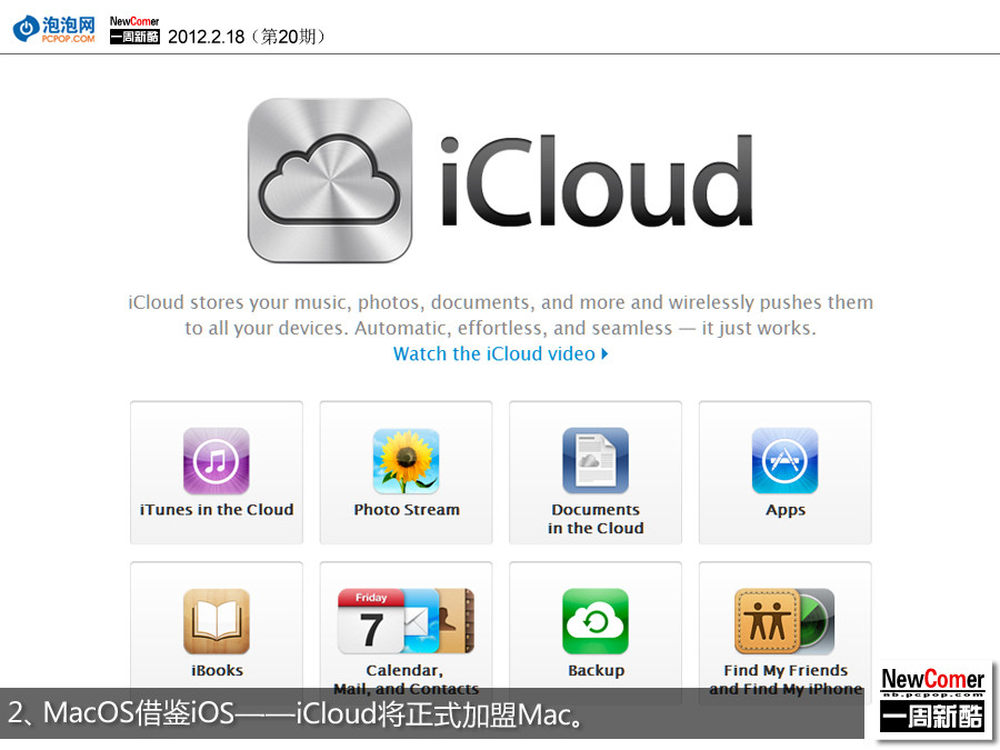
Task: Select the Photo Stream sunflower icon
Action: point(406,460)
